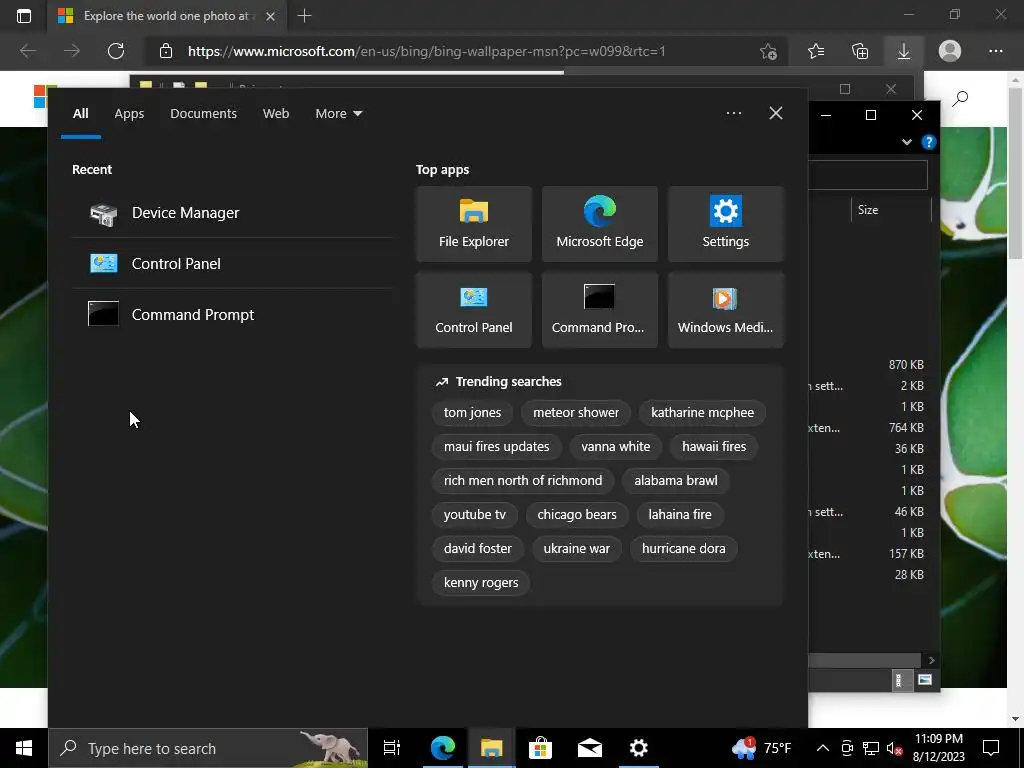Screen dimensions: 1024x768
Task: Search trending topic vanna white
Action: tap(615, 447)
